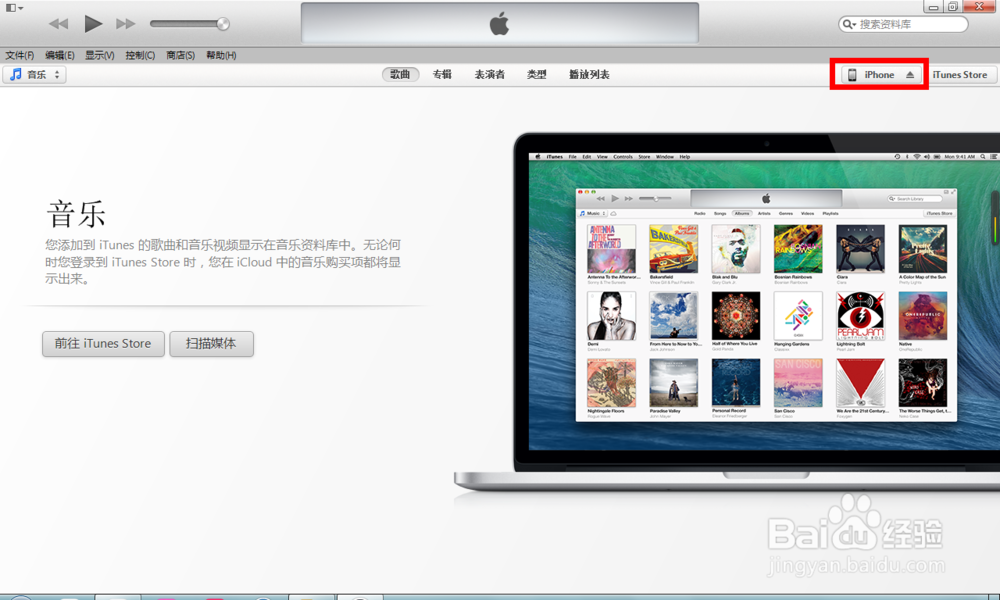The image size is (1000, 600).
Task: Click the Bakersfield album cover thumbnail
Action: point(673,249)
